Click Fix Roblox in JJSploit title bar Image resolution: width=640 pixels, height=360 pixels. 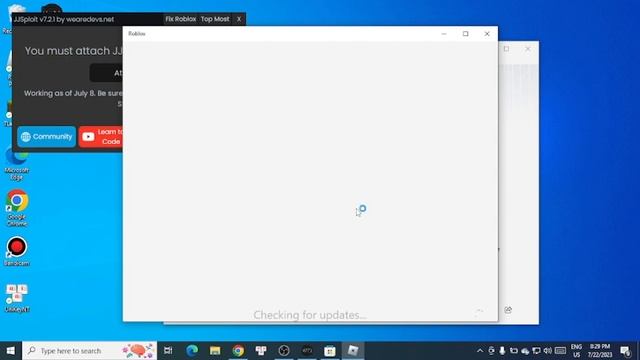coord(180,19)
